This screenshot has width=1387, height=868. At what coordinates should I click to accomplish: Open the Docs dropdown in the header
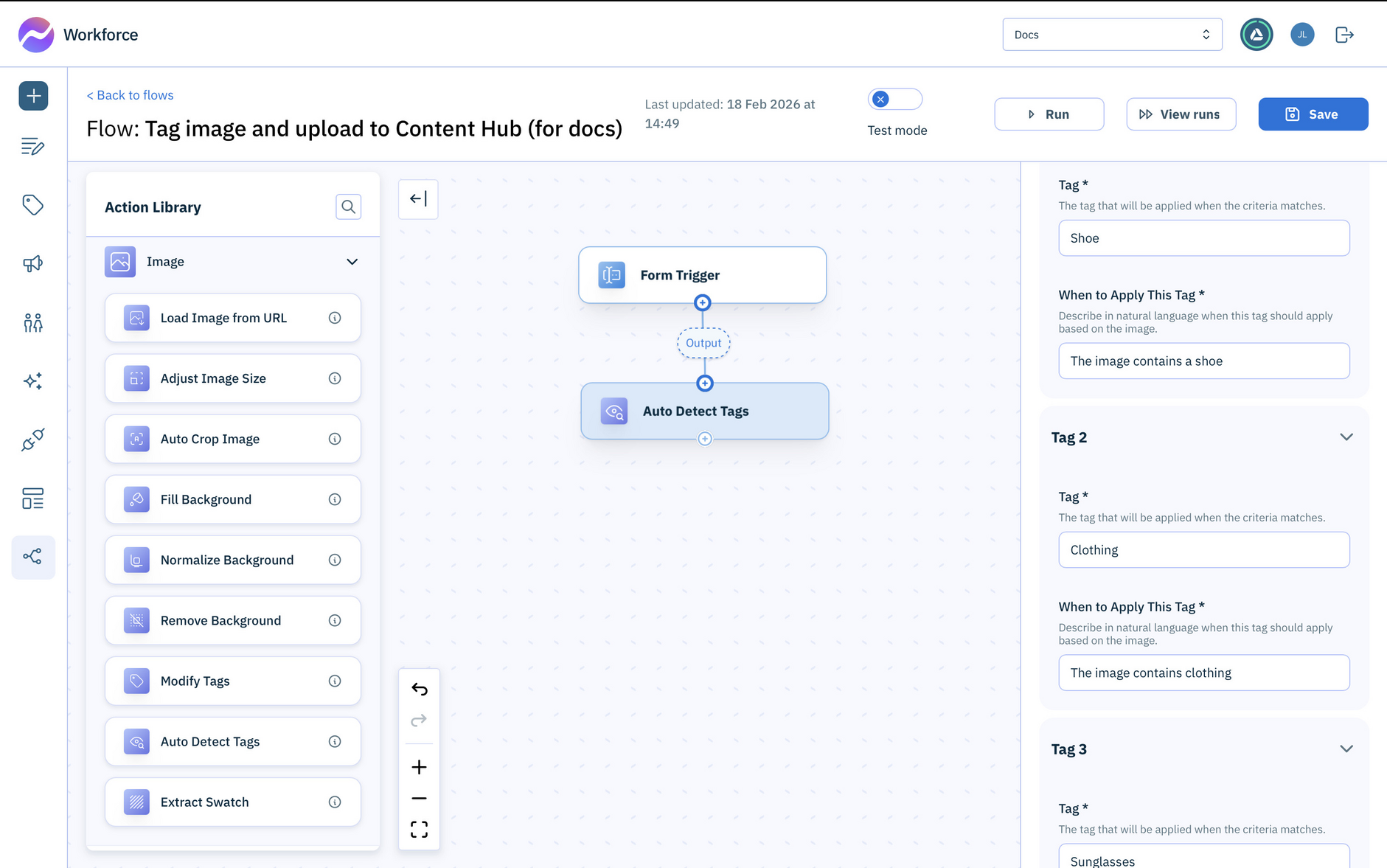(1111, 34)
